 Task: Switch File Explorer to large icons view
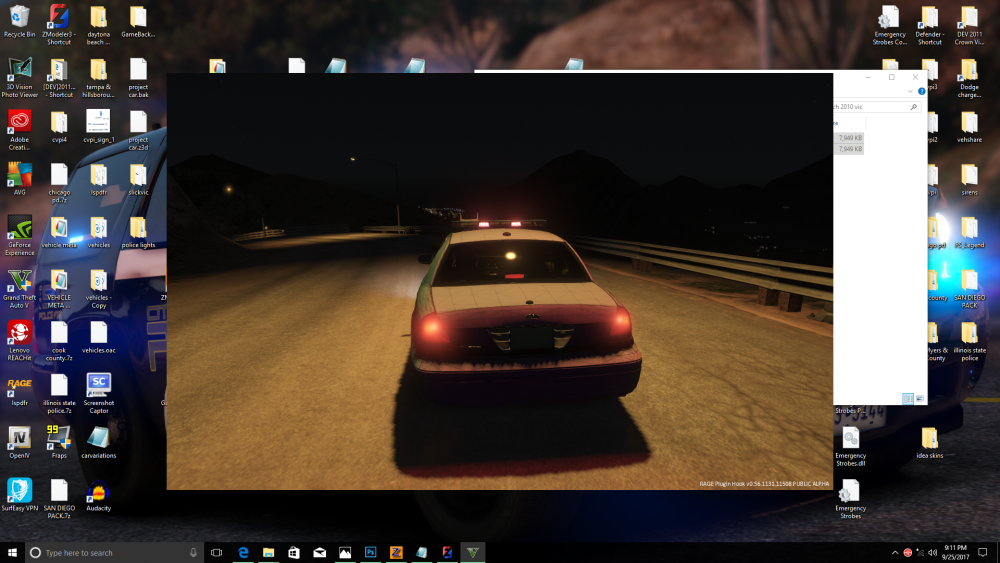click(920, 398)
